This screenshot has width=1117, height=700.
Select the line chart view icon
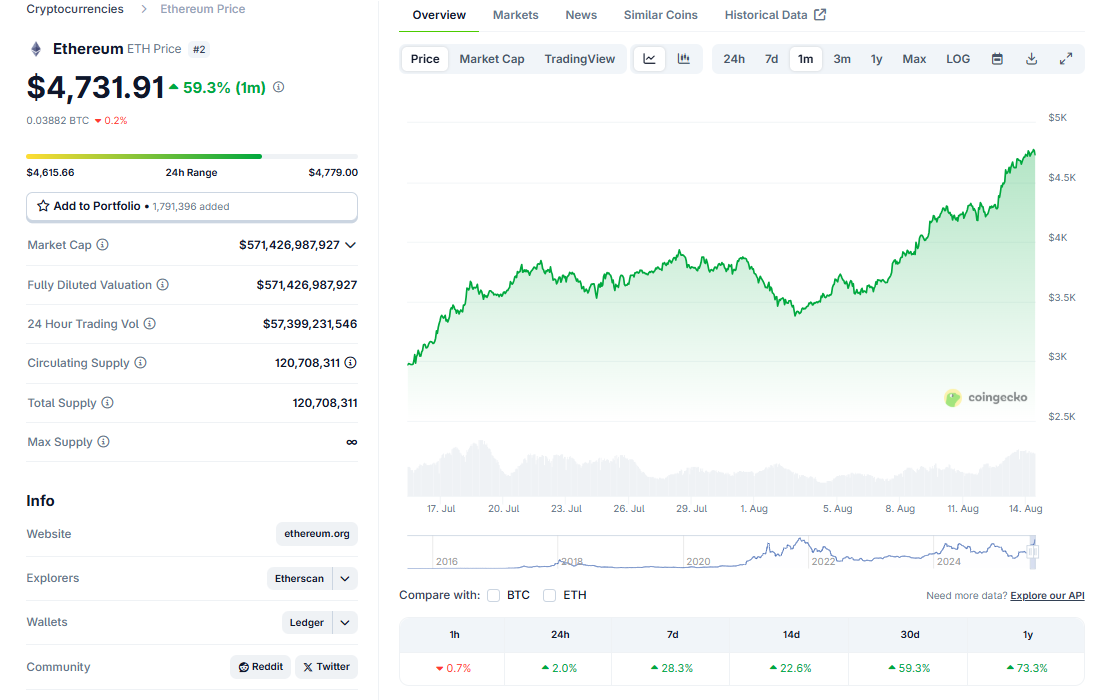649,59
